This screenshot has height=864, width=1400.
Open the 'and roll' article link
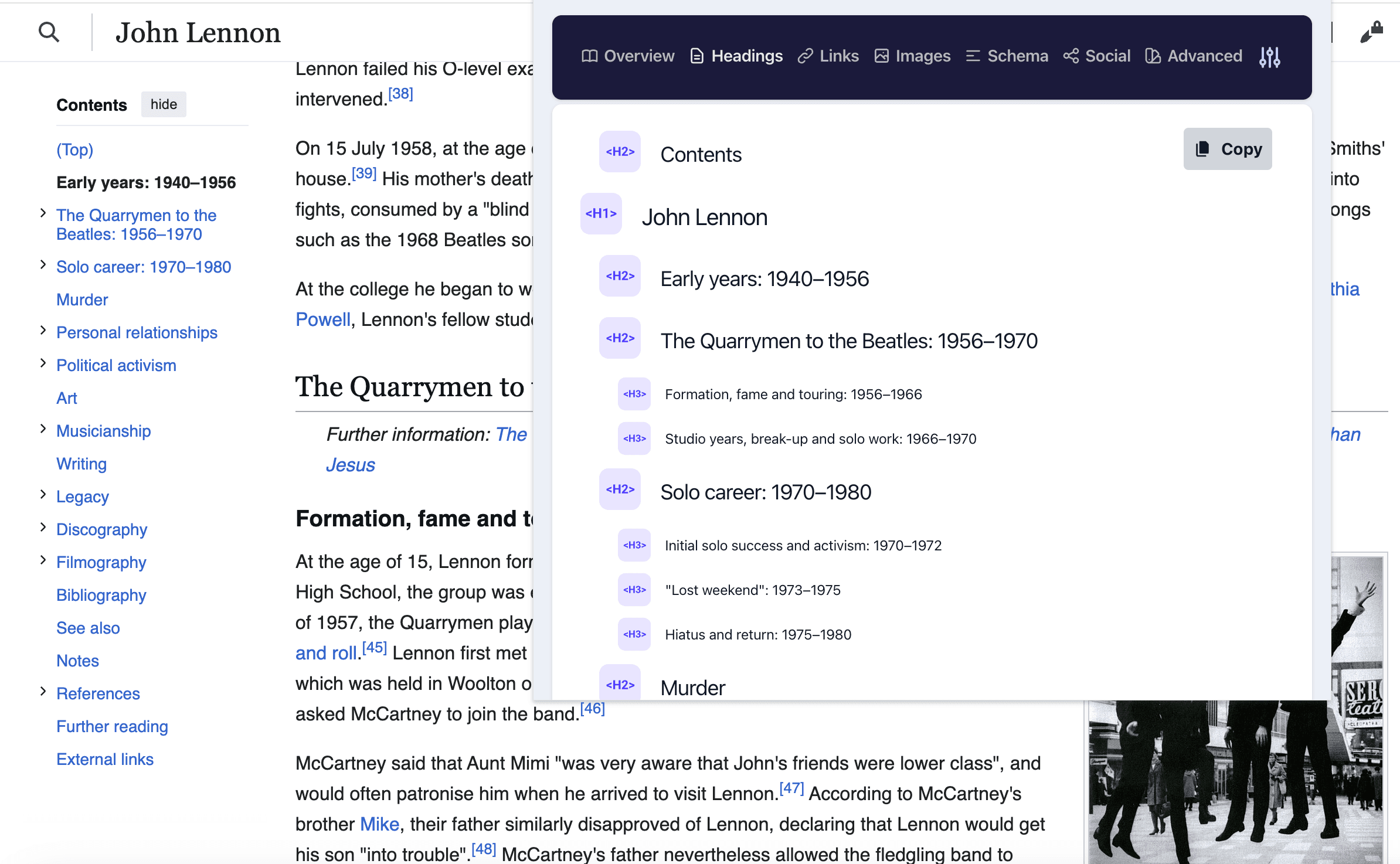(x=327, y=653)
